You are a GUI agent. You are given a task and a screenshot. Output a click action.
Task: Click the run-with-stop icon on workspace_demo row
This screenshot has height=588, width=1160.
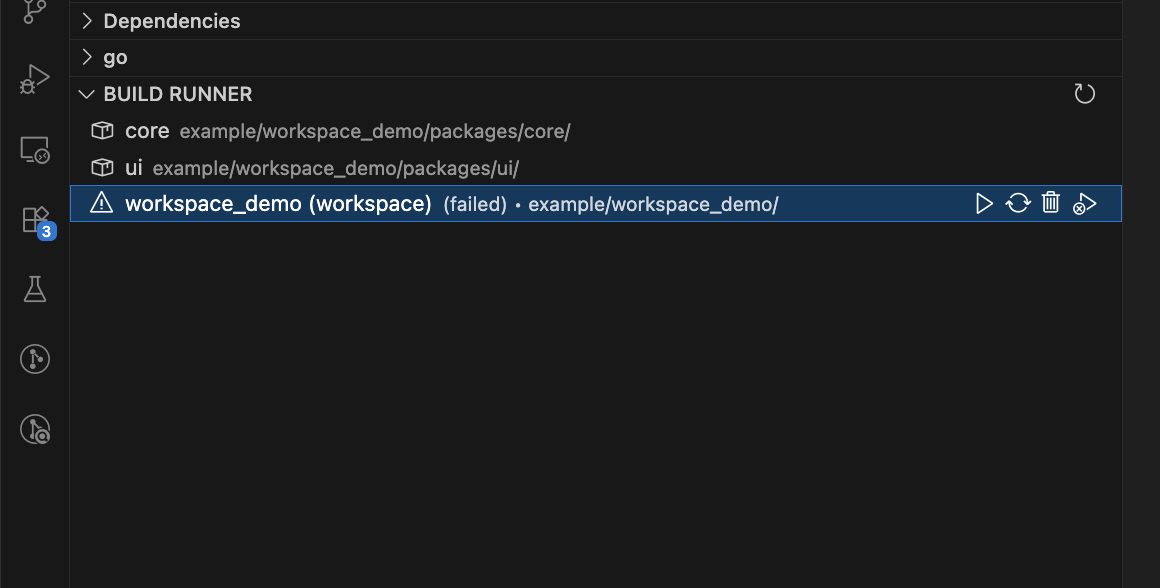1084,204
